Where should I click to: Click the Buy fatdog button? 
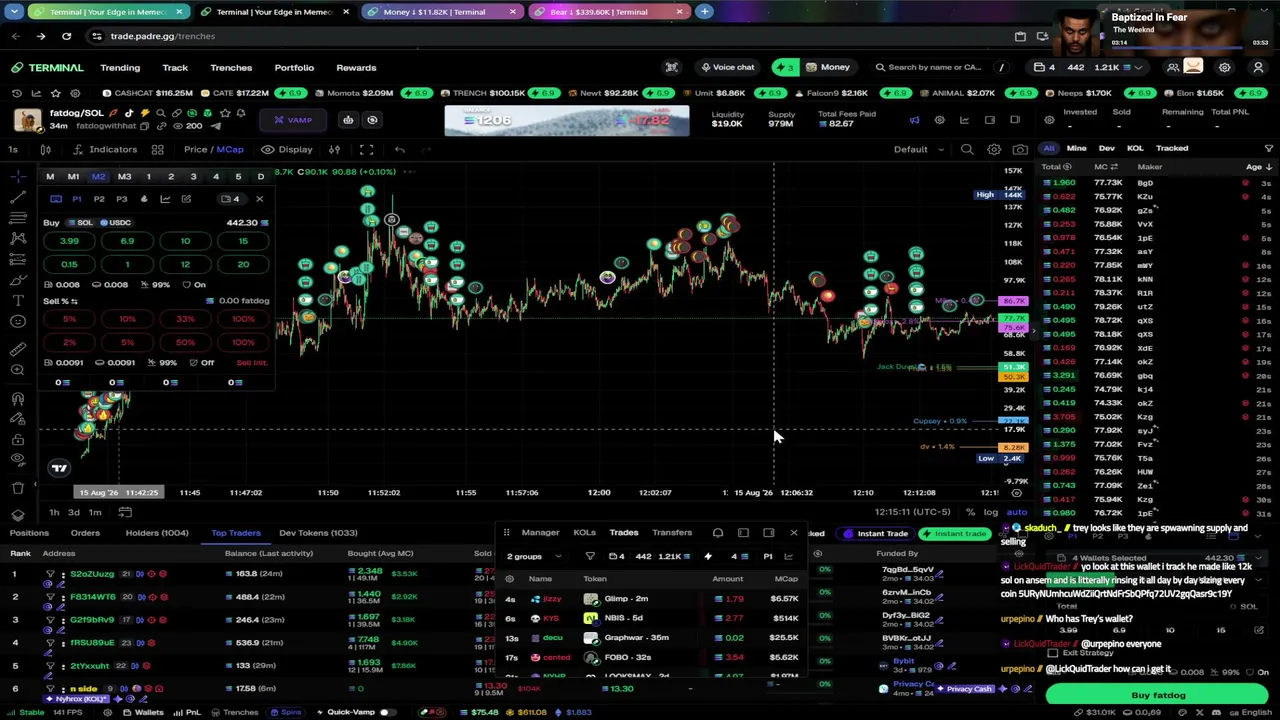(x=1158, y=695)
